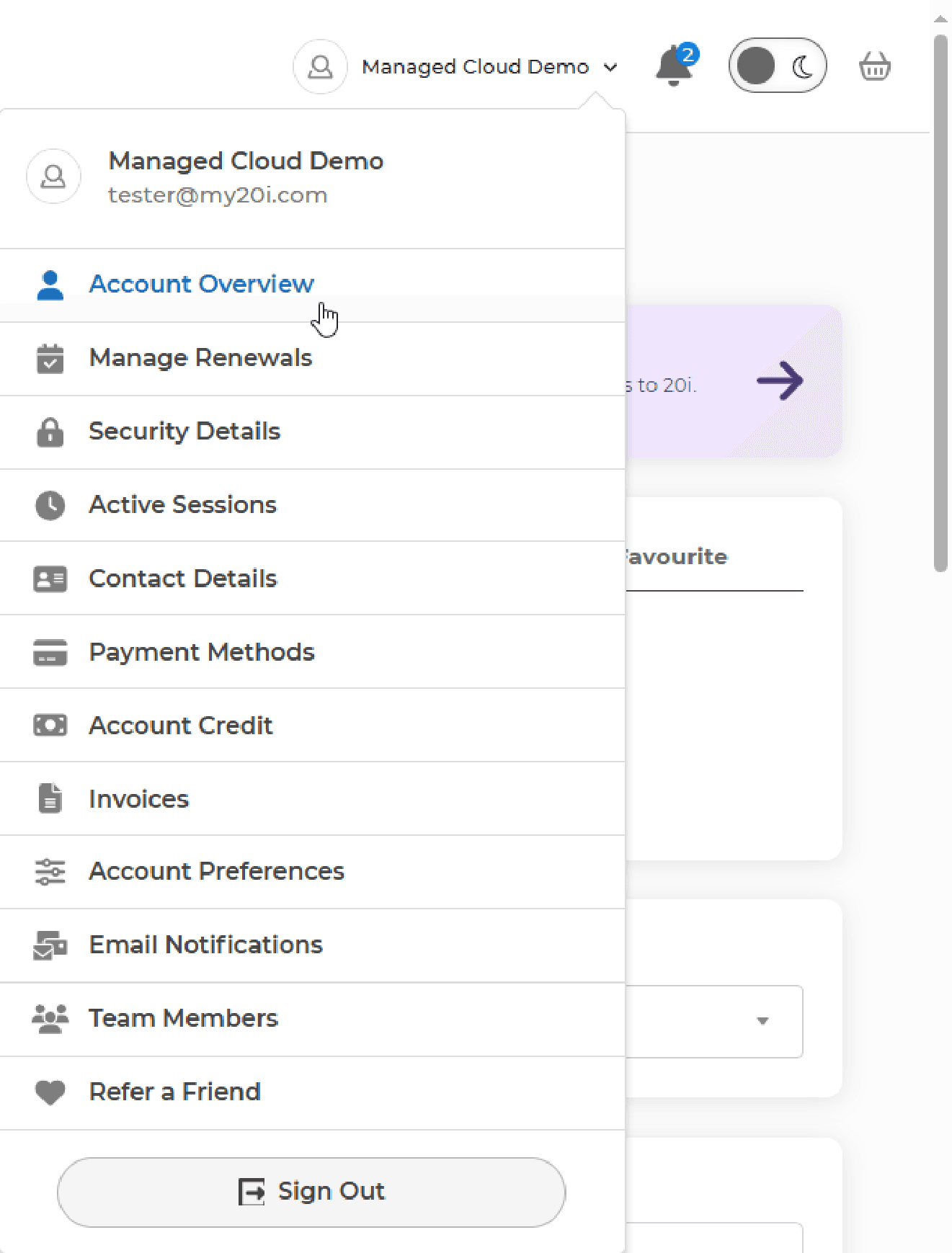Open Email Notifications menu item
Screen dimensions: 952x1253
point(312,945)
